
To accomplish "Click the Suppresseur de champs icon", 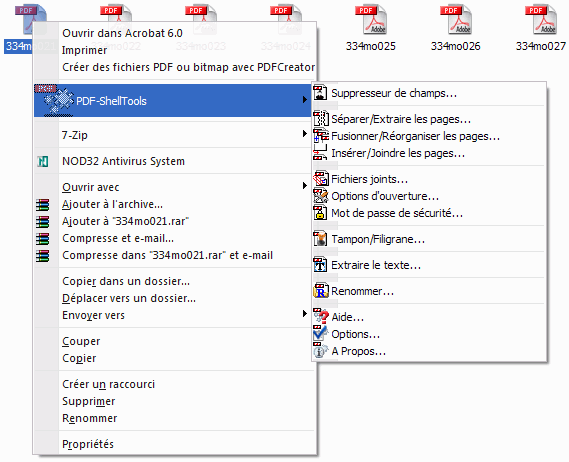I will click(x=320, y=93).
